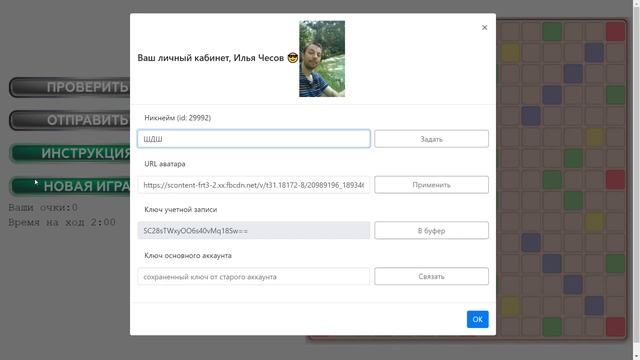Click the user avatar photo
This screenshot has height=360, width=640.
(322, 59)
